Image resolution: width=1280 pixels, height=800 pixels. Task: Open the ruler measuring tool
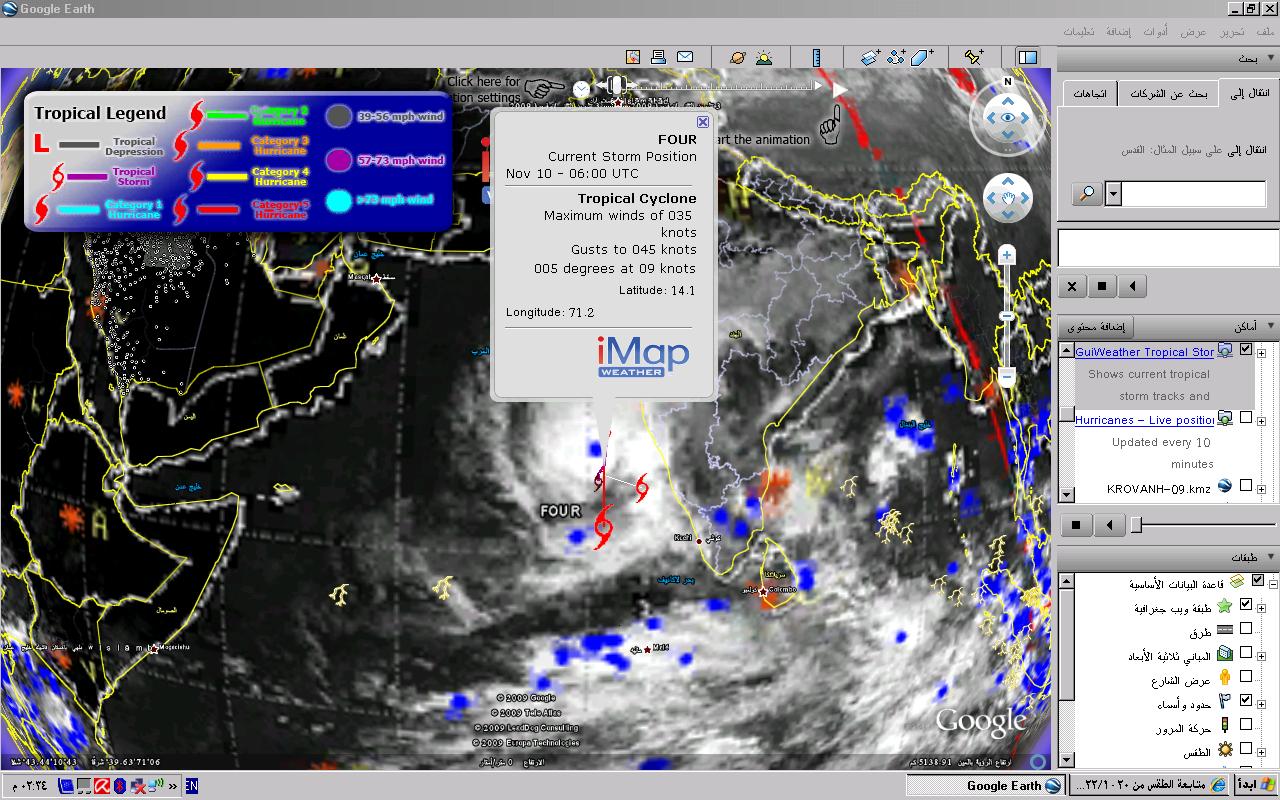pos(816,58)
